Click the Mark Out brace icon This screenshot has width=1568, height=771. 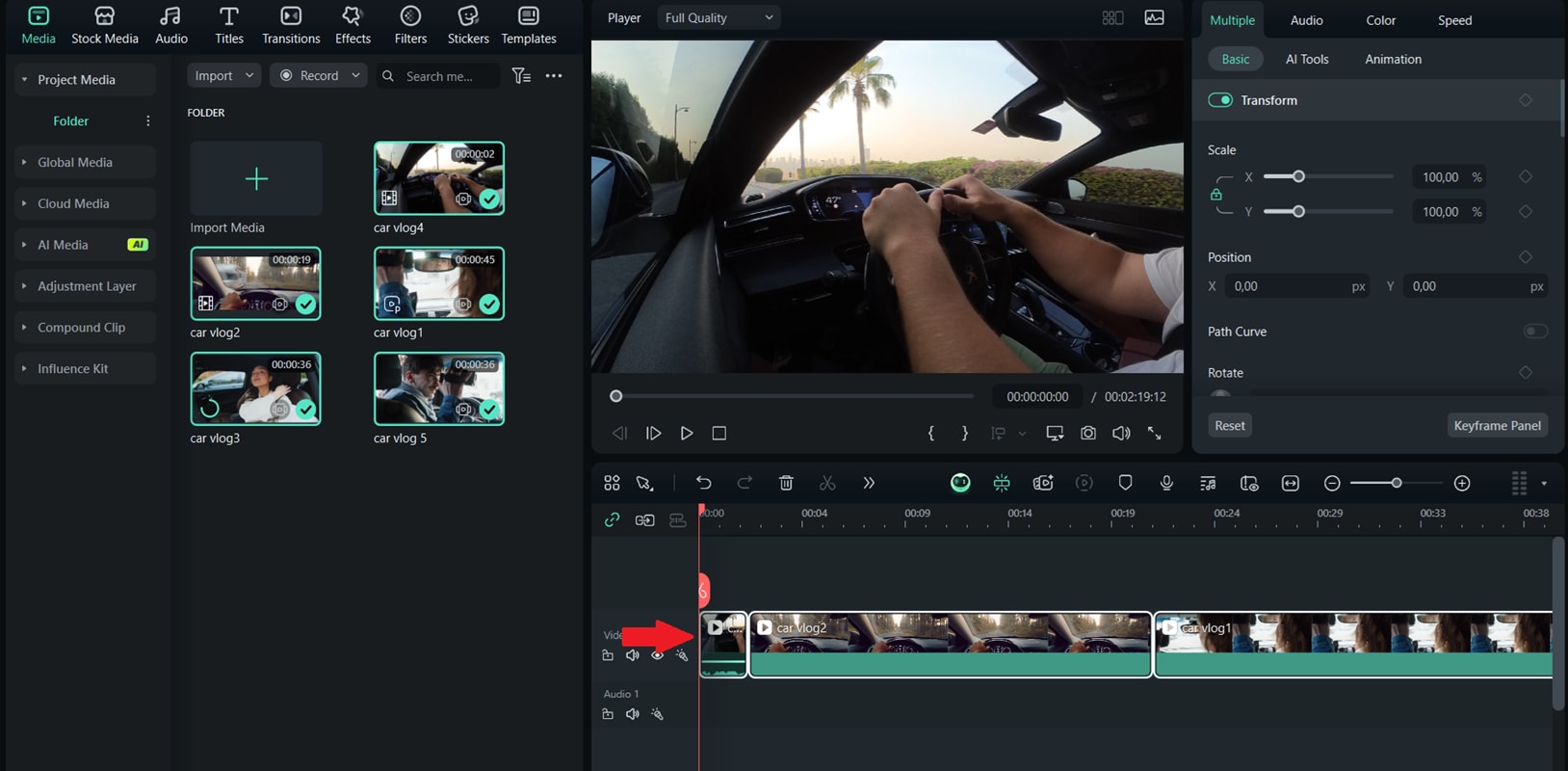point(964,434)
